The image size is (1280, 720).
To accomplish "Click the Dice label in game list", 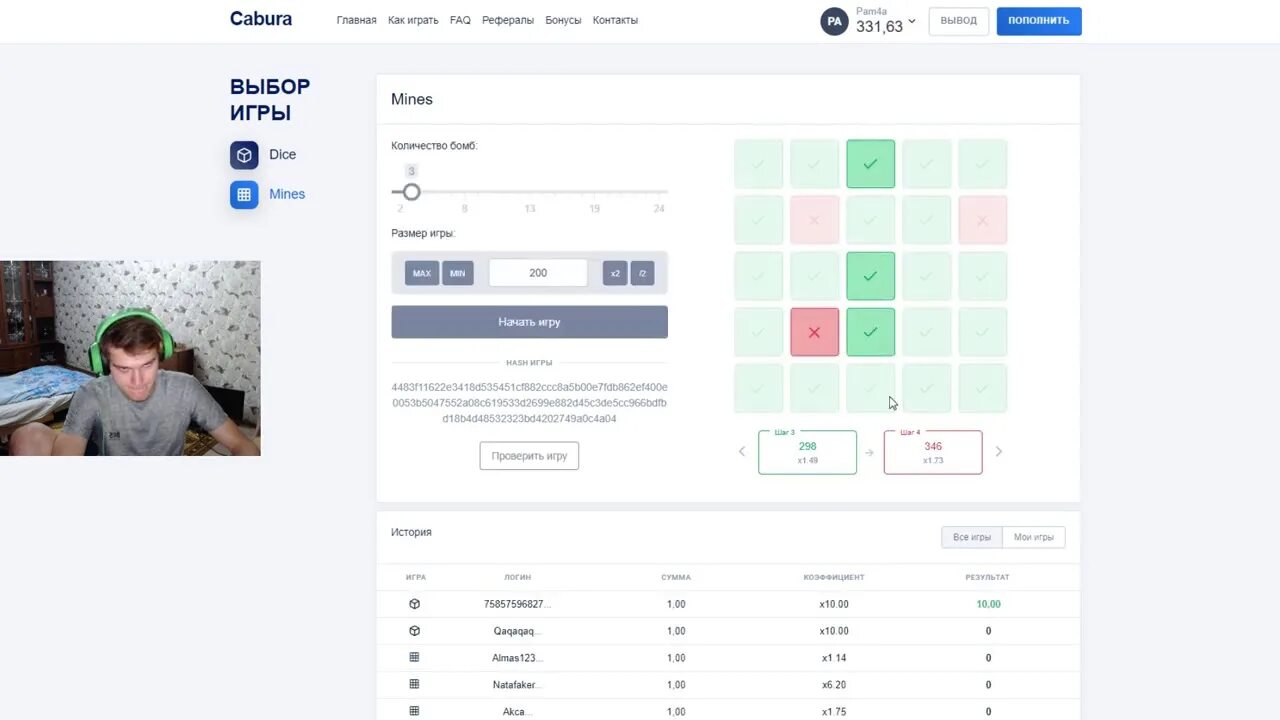I will tap(283, 155).
